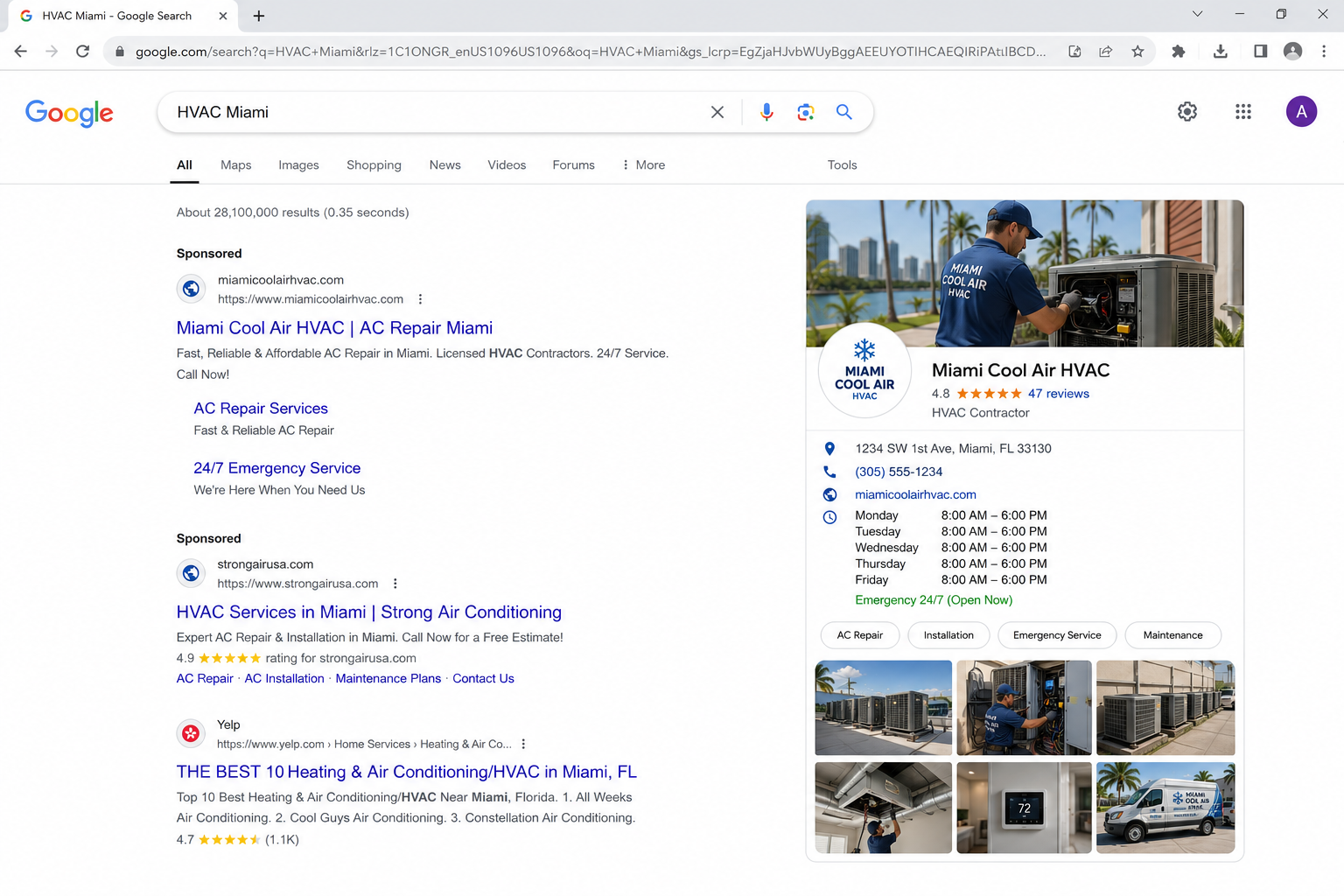This screenshot has width=1344, height=896.
Task: Switch to the Shopping tab
Action: pyautogui.click(x=374, y=164)
